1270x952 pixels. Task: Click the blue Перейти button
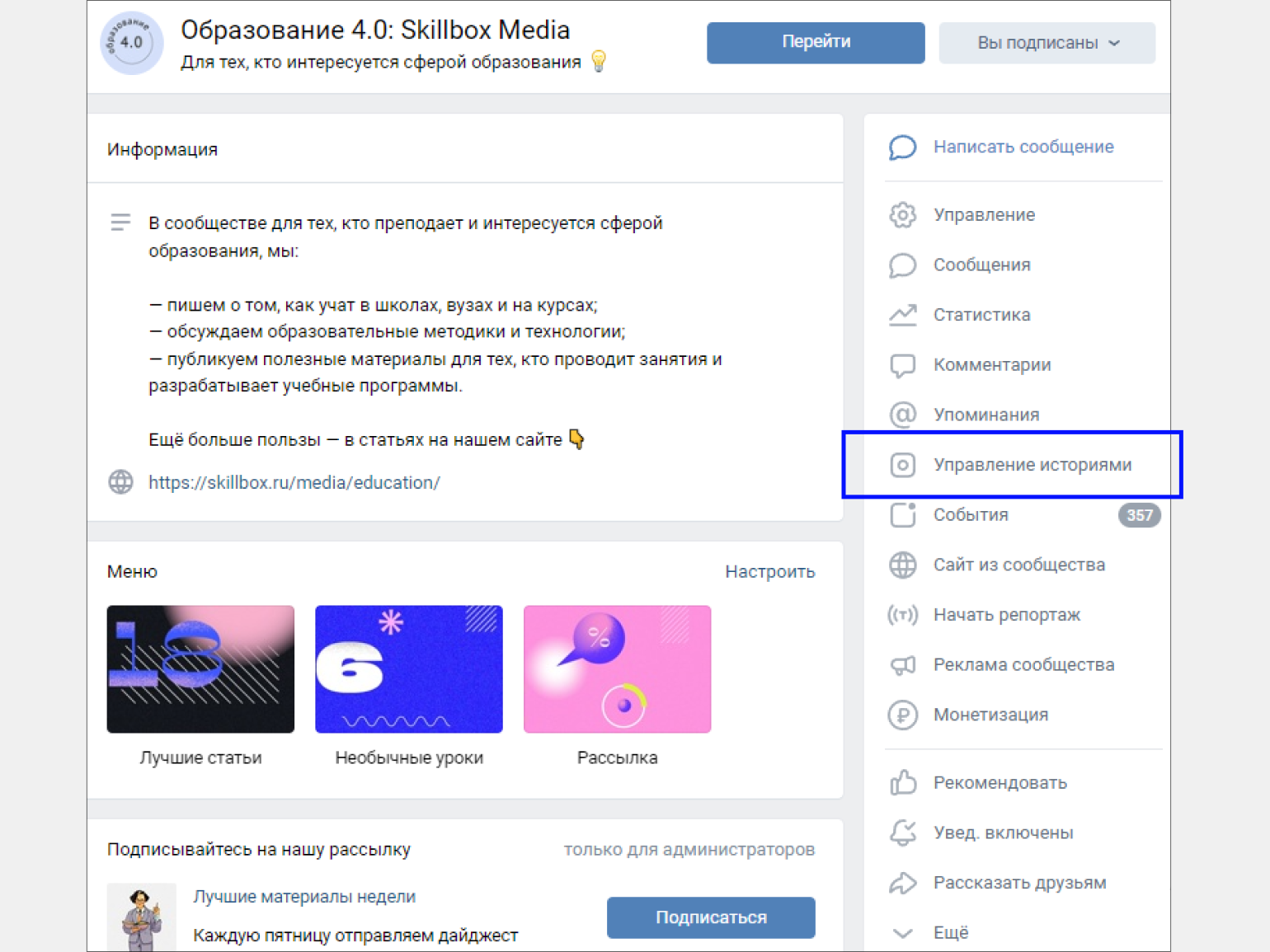point(816,43)
